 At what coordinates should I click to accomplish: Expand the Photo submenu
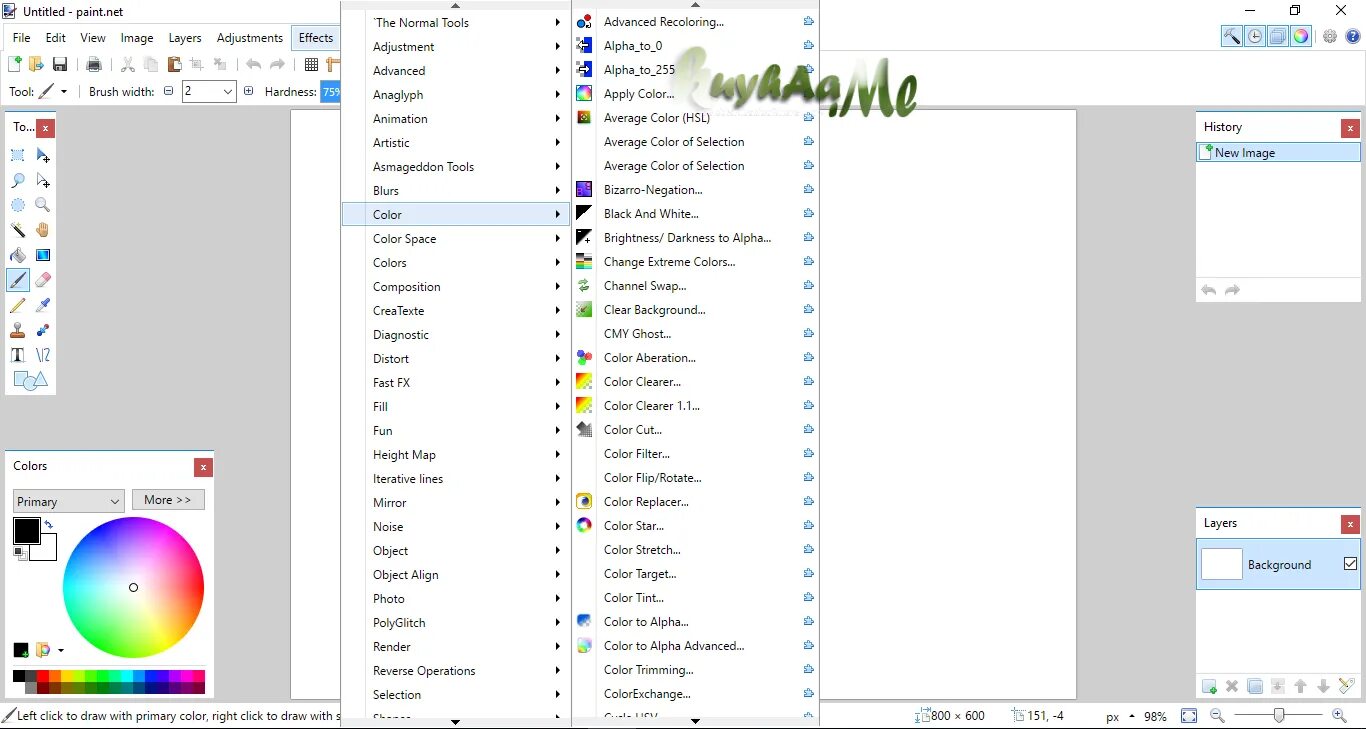pos(455,598)
